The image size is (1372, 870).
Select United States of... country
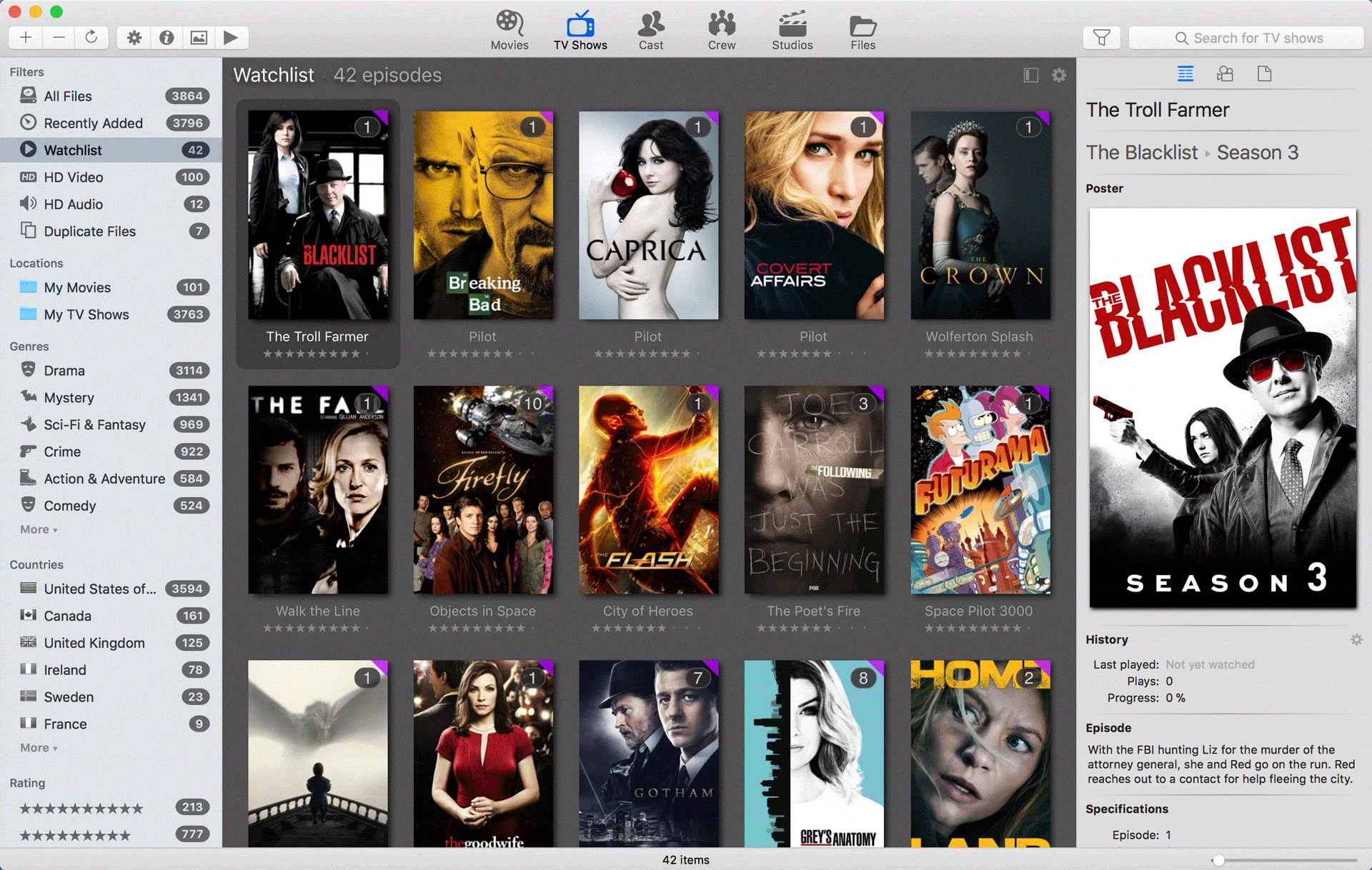111,589
